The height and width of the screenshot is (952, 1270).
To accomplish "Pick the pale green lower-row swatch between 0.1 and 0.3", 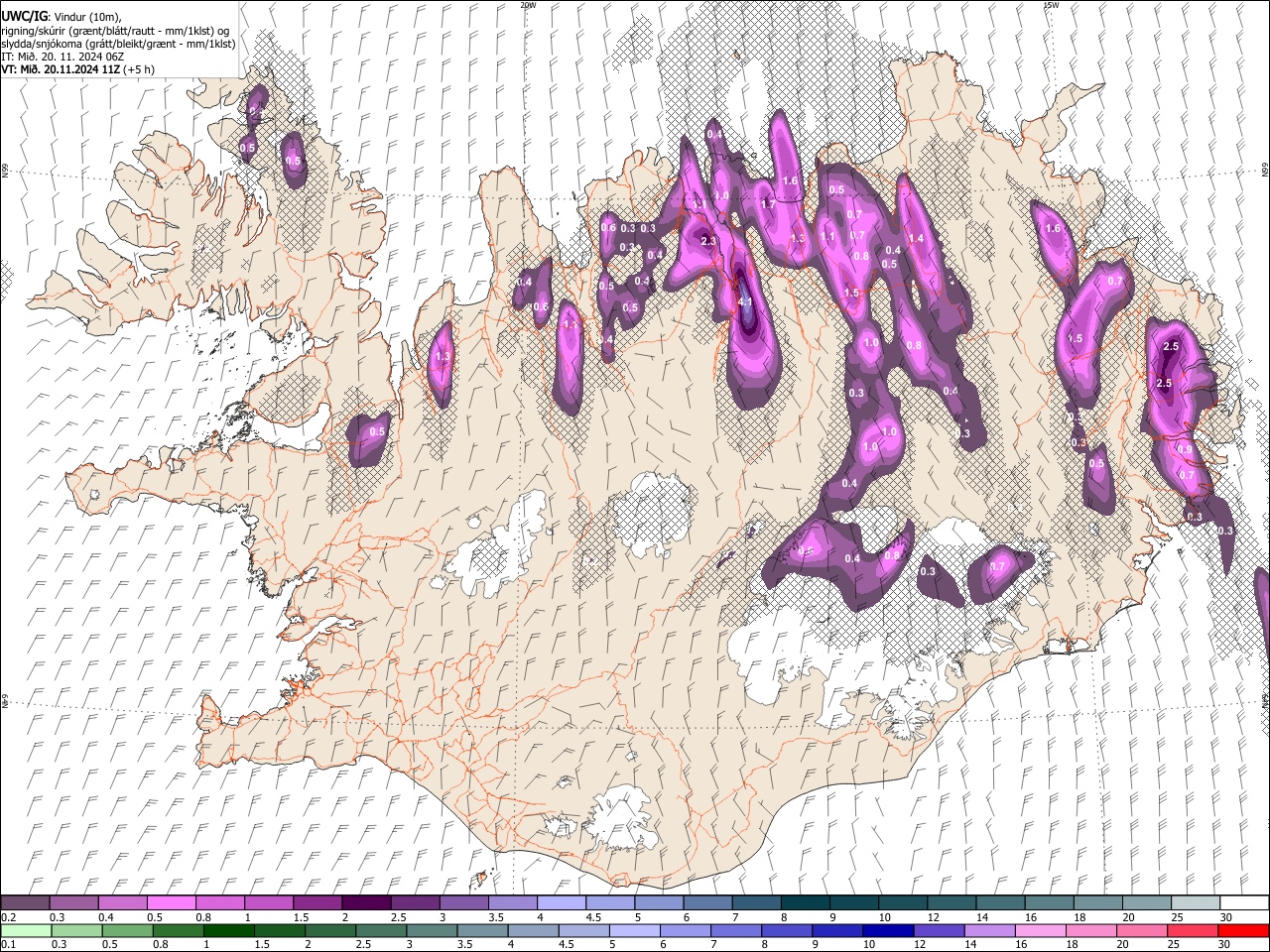I will point(25,930).
